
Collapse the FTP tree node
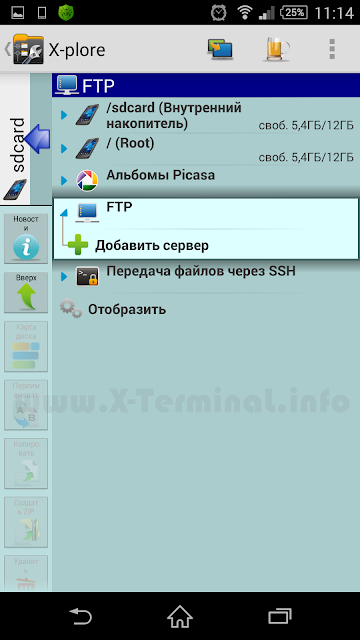64,212
